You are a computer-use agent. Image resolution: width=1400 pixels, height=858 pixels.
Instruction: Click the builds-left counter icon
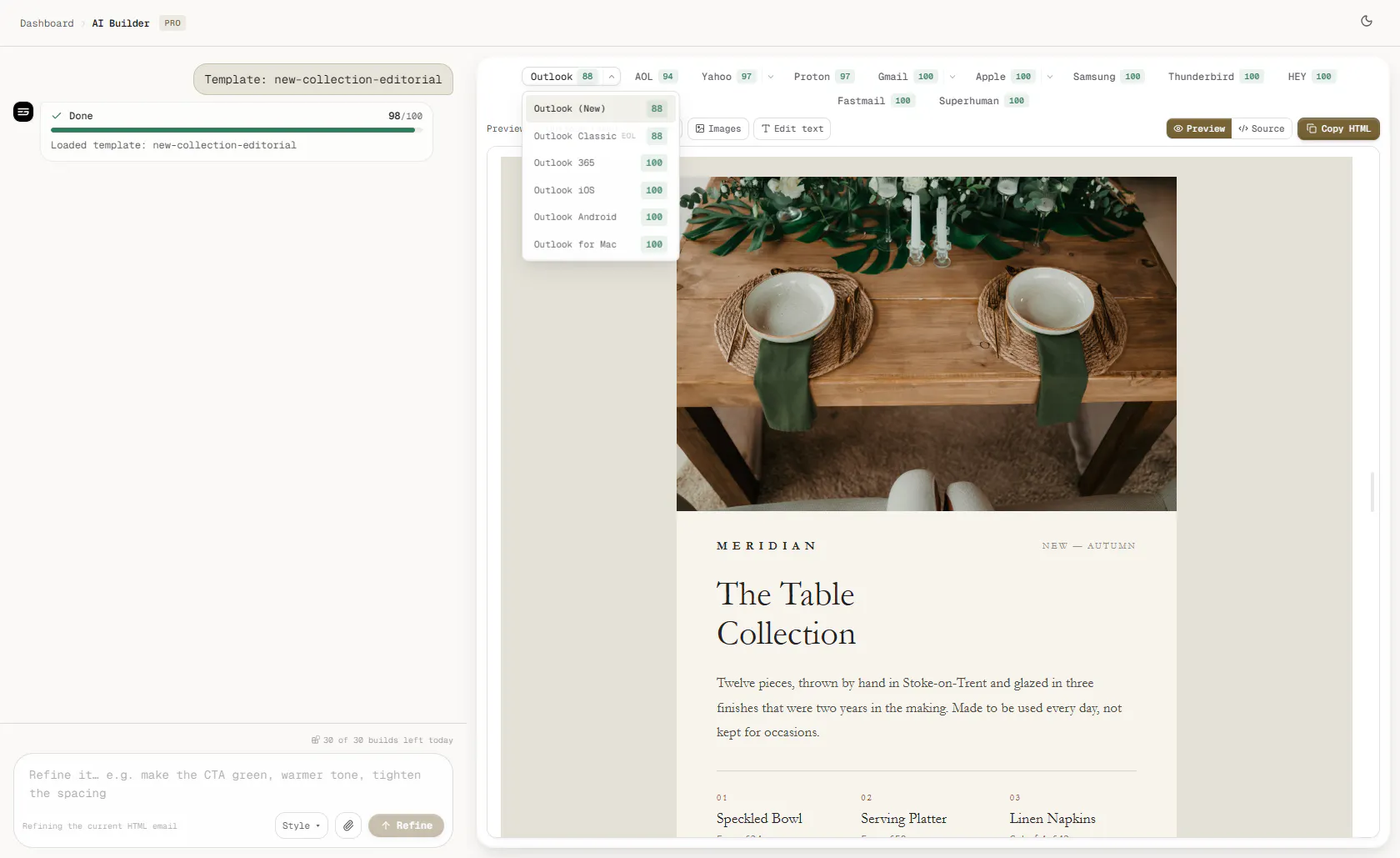(x=316, y=740)
